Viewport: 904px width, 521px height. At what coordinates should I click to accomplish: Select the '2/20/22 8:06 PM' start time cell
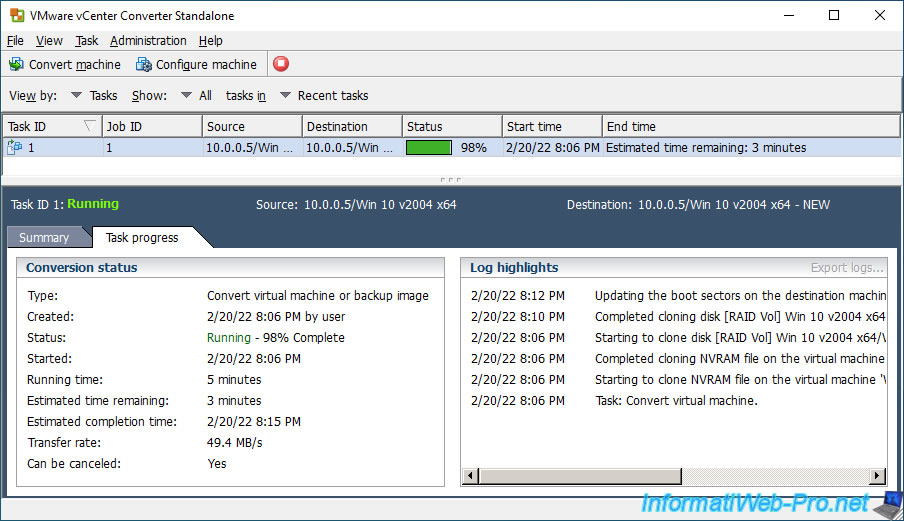click(x=552, y=148)
